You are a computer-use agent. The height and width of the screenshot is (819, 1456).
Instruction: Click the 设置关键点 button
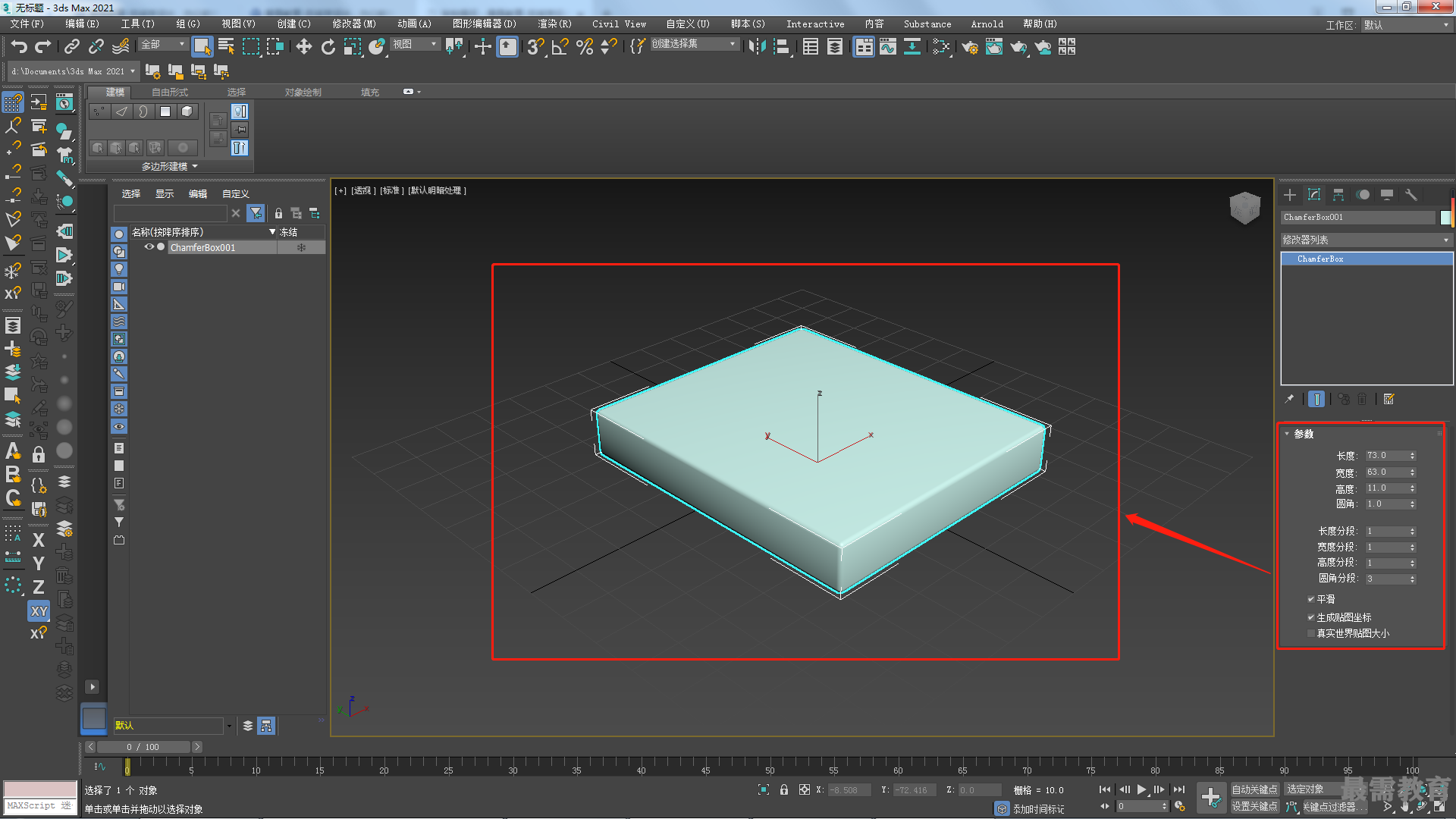[x=1254, y=806]
